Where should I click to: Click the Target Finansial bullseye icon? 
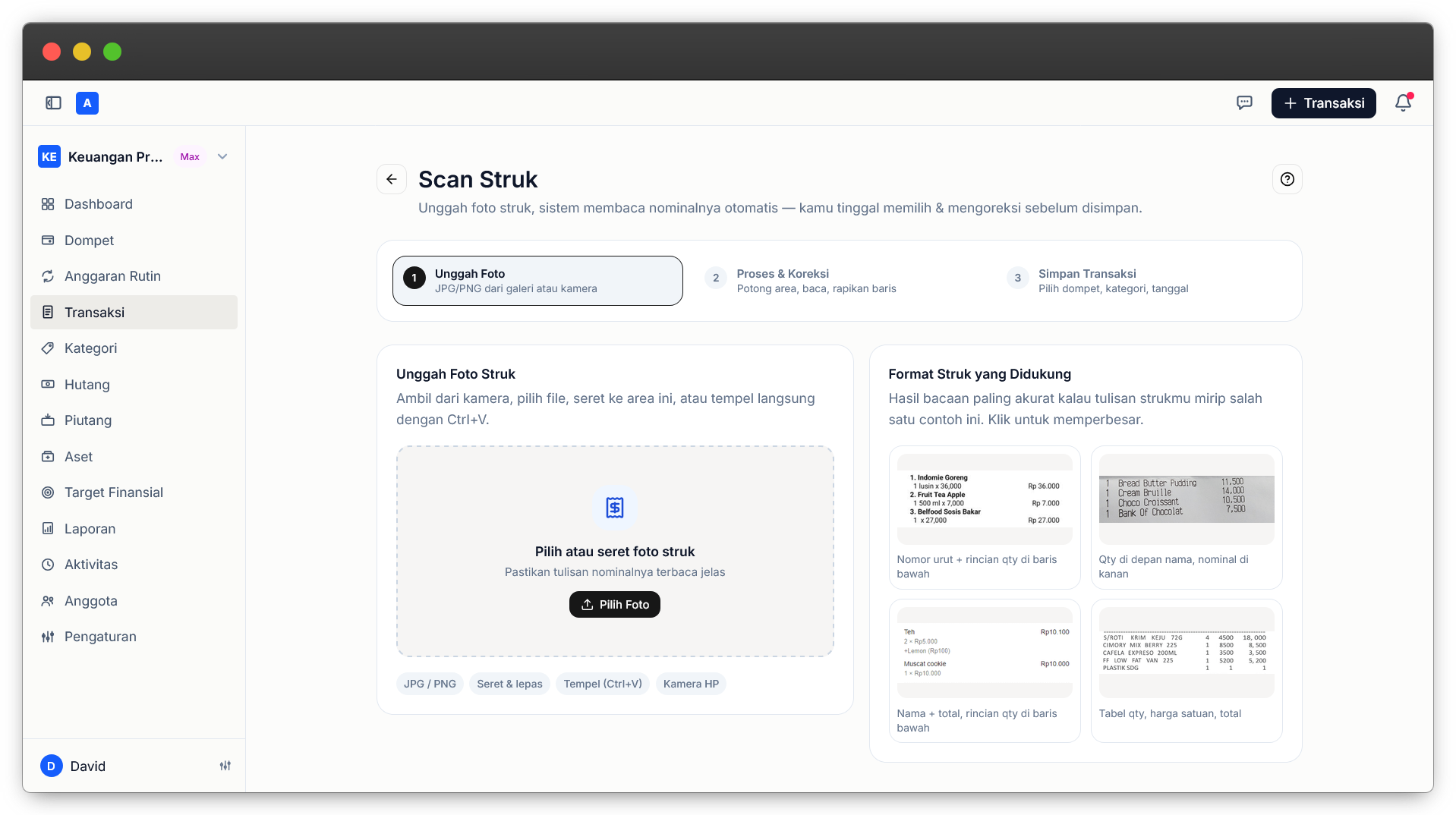point(48,492)
